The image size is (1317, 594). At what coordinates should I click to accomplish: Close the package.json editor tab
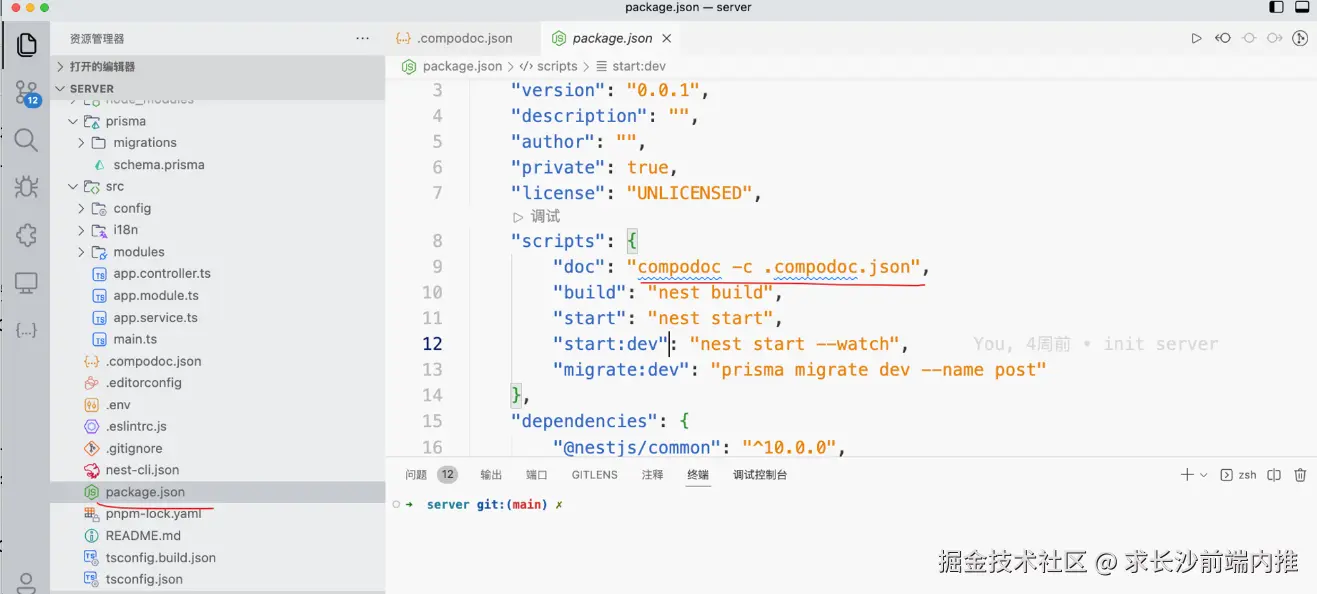[x=667, y=38]
